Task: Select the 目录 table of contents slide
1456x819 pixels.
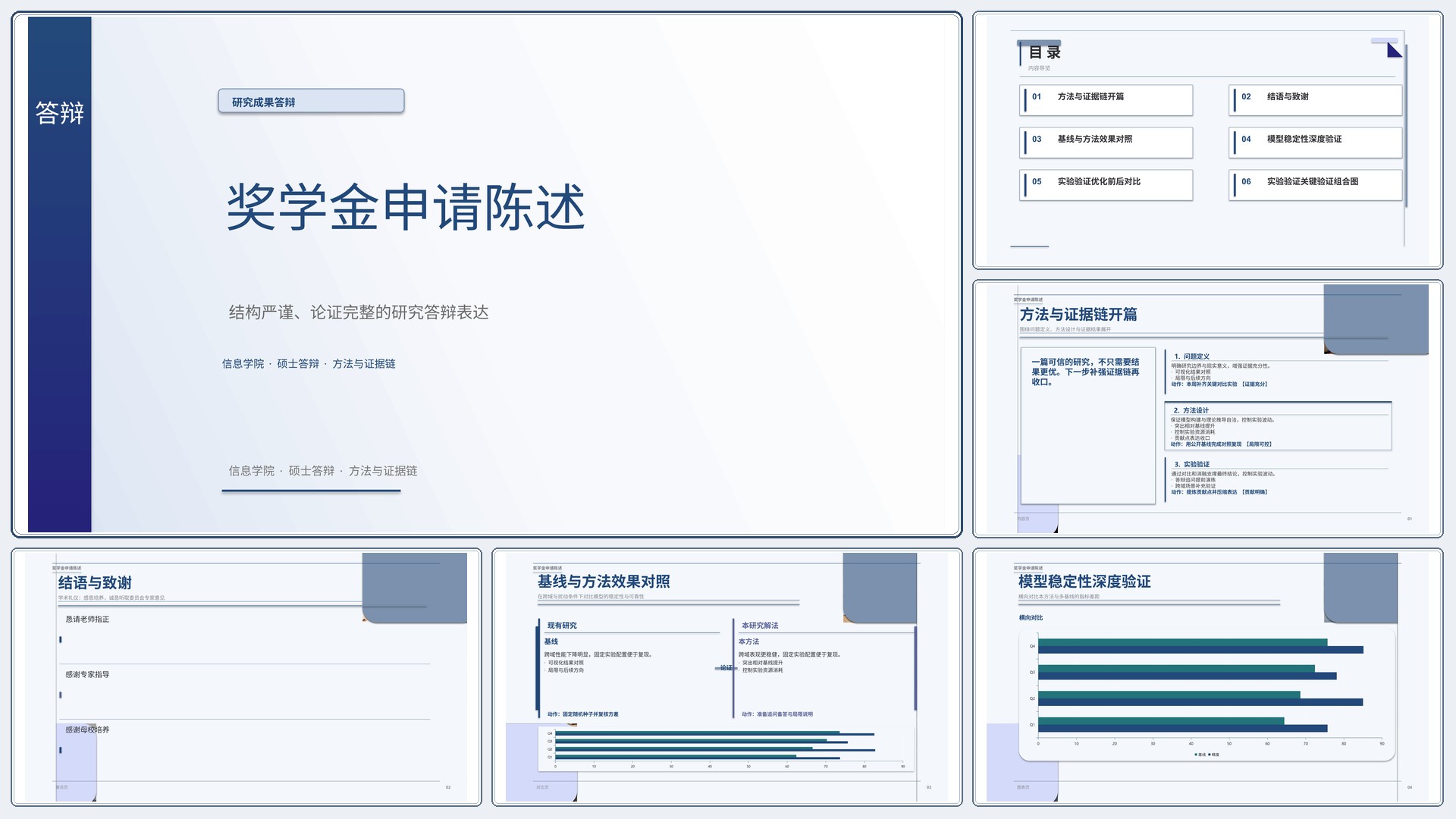Action: coord(1207,140)
